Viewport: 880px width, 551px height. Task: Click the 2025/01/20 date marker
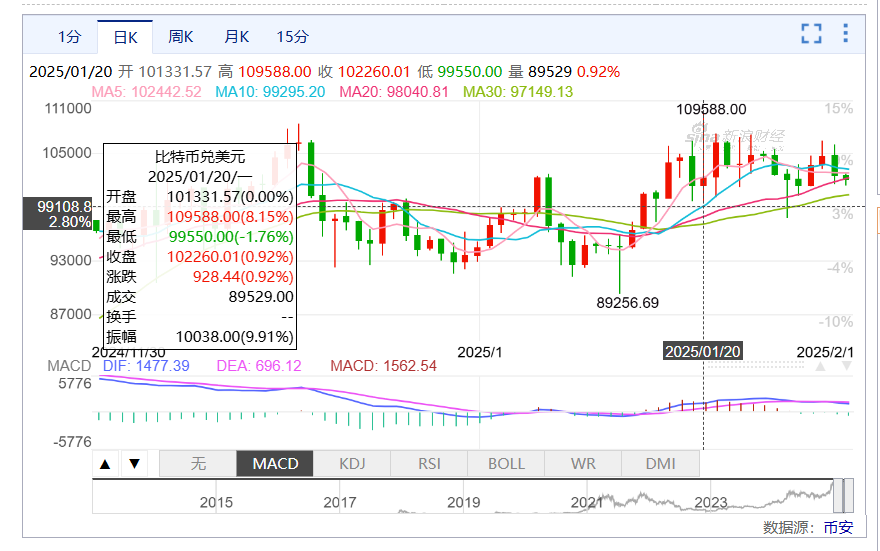click(703, 351)
